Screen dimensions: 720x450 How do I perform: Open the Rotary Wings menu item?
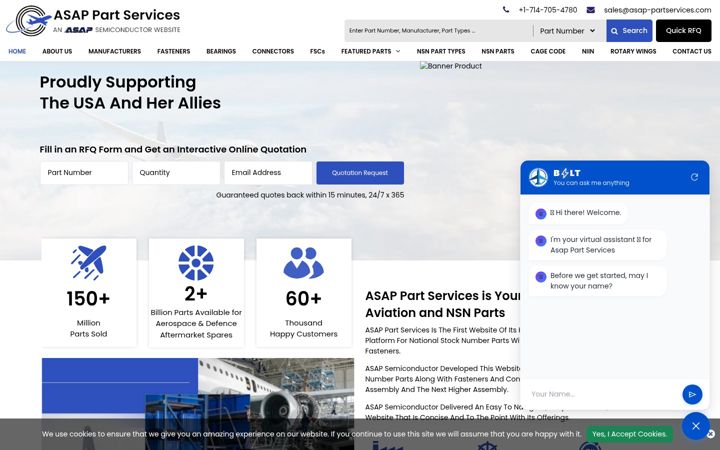(x=633, y=51)
